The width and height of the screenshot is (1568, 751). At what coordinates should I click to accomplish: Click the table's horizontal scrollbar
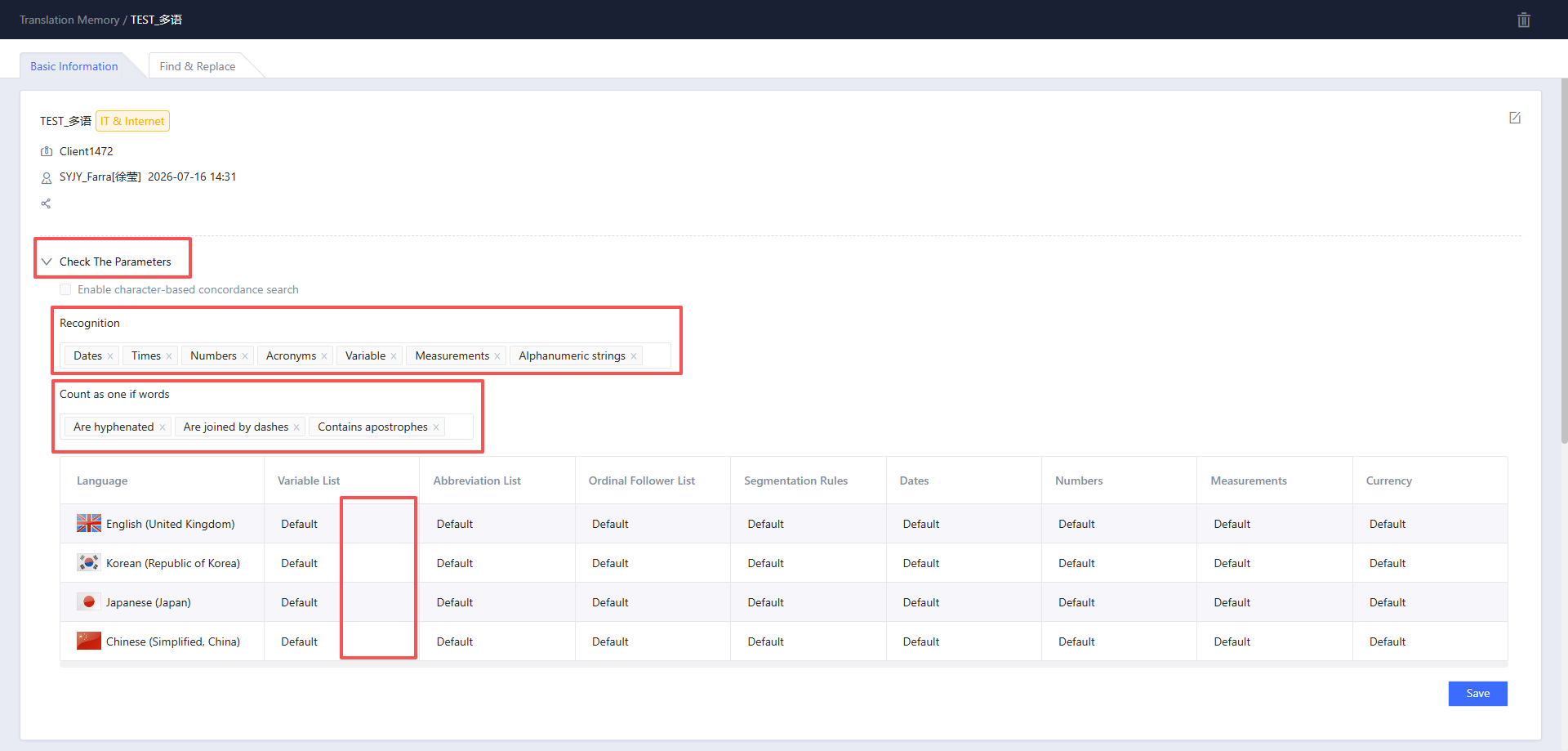point(783,664)
